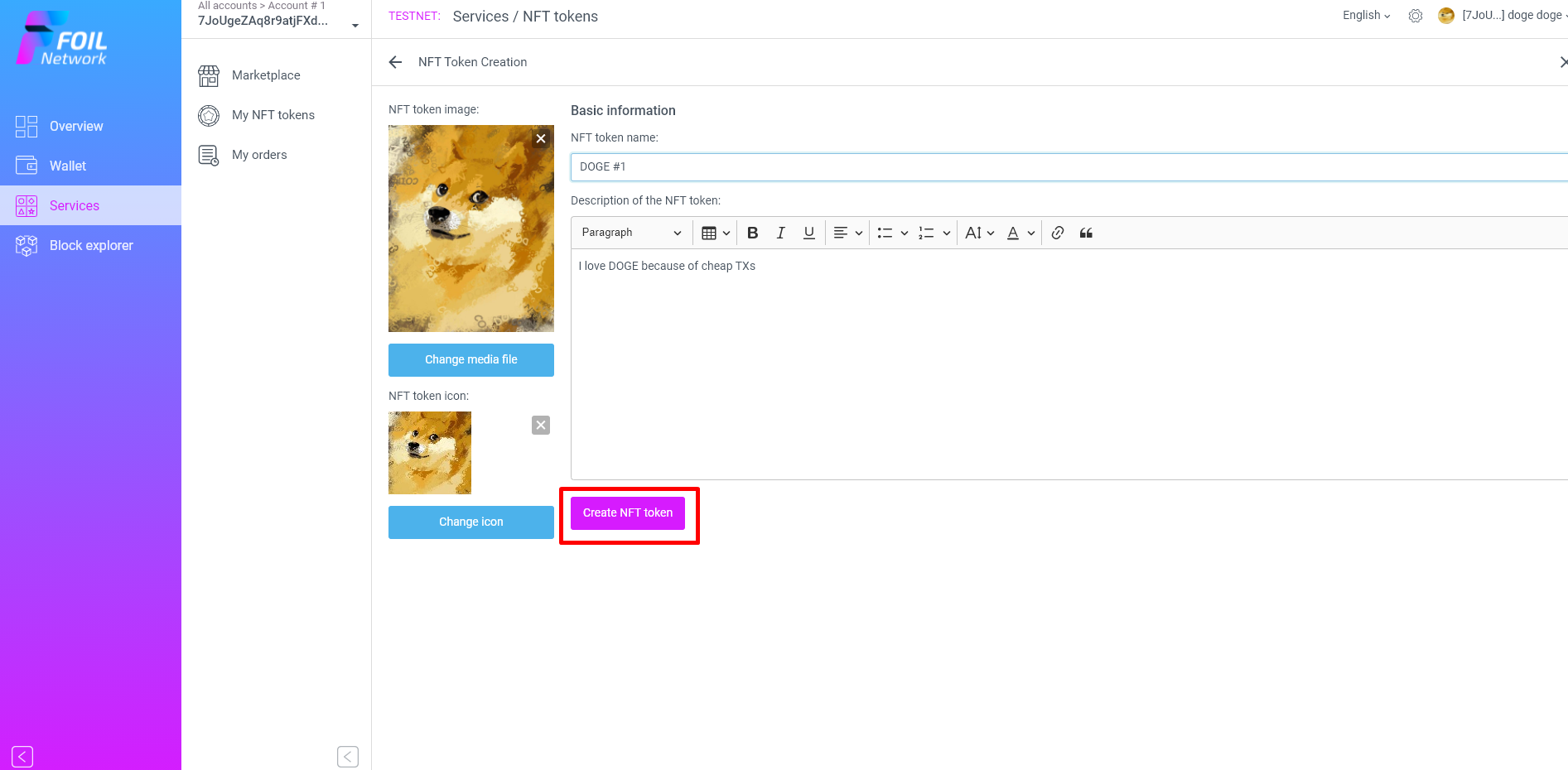Open the Marketplace page
The image size is (1568, 770).
click(266, 75)
